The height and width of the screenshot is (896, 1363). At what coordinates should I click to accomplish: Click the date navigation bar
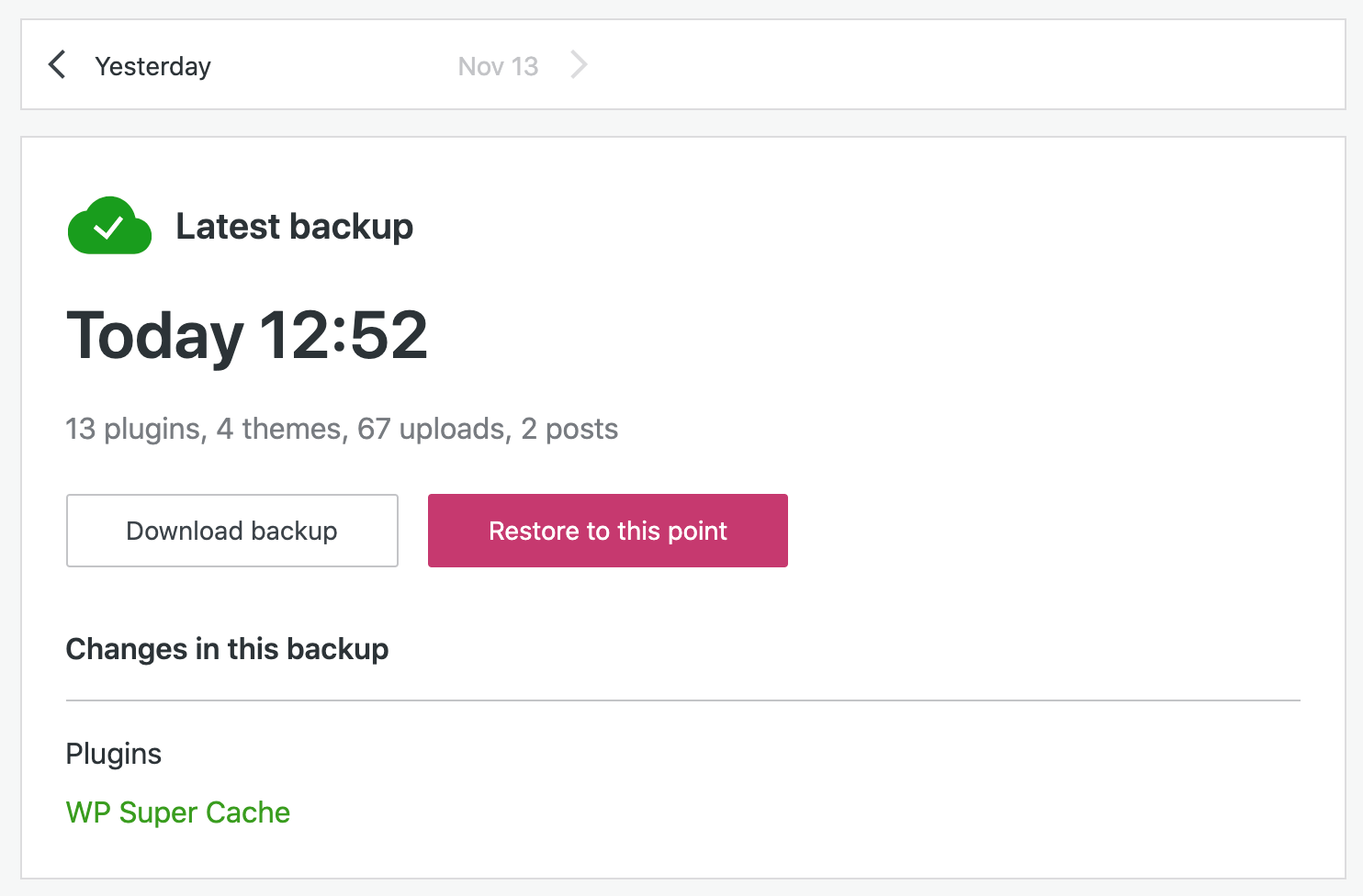681,64
